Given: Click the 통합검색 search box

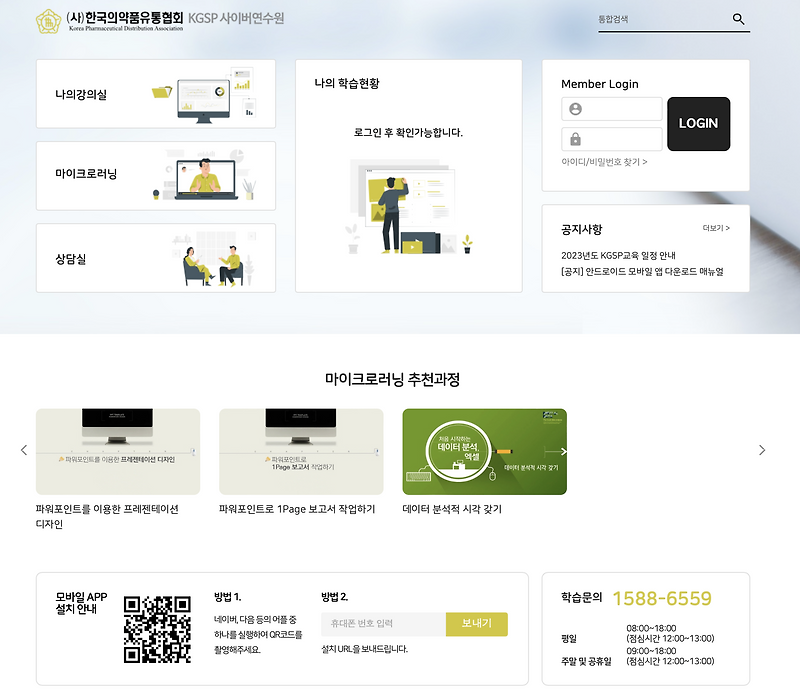Looking at the screenshot, I should [660, 19].
